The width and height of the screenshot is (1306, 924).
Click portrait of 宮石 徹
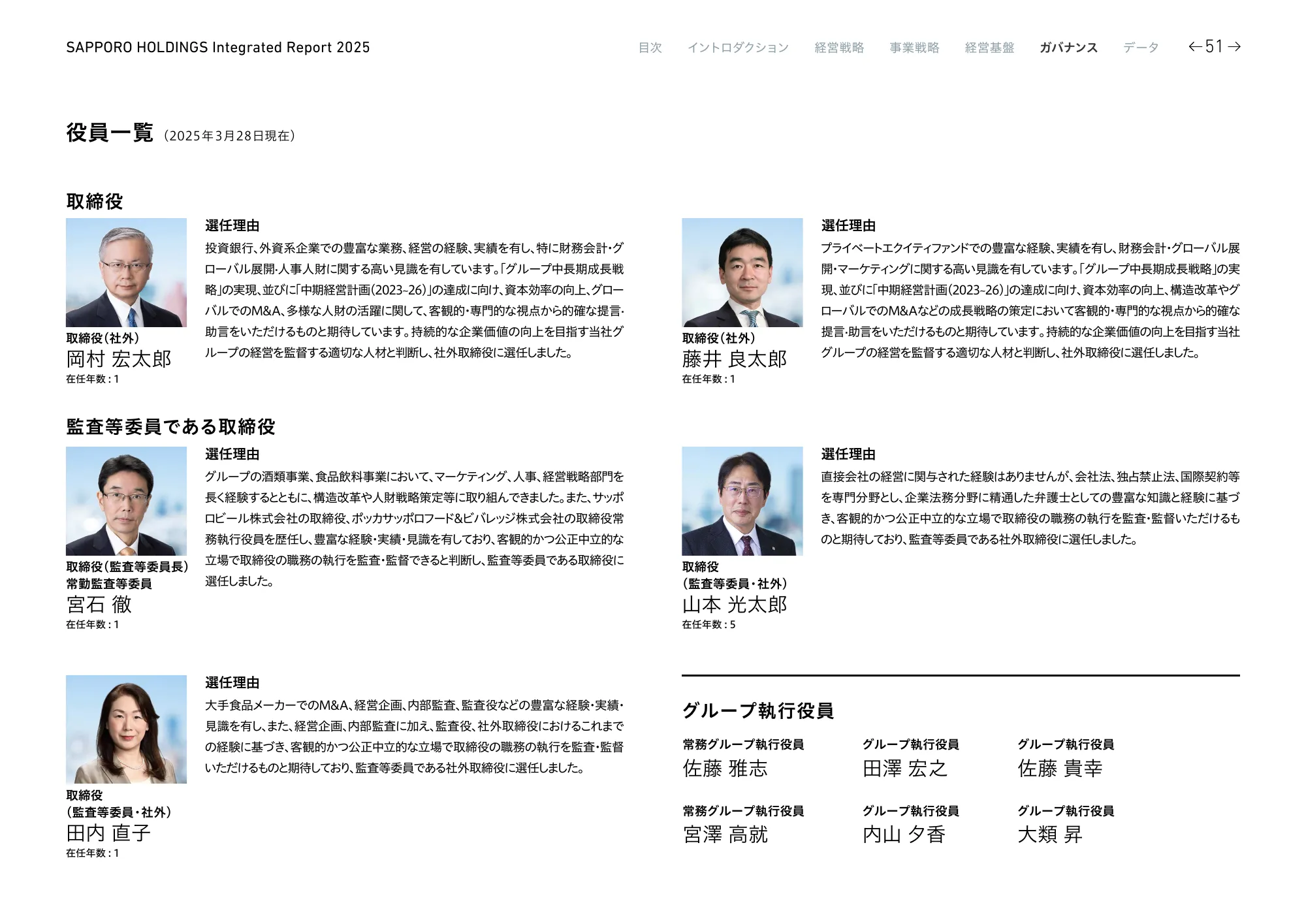coord(126,501)
